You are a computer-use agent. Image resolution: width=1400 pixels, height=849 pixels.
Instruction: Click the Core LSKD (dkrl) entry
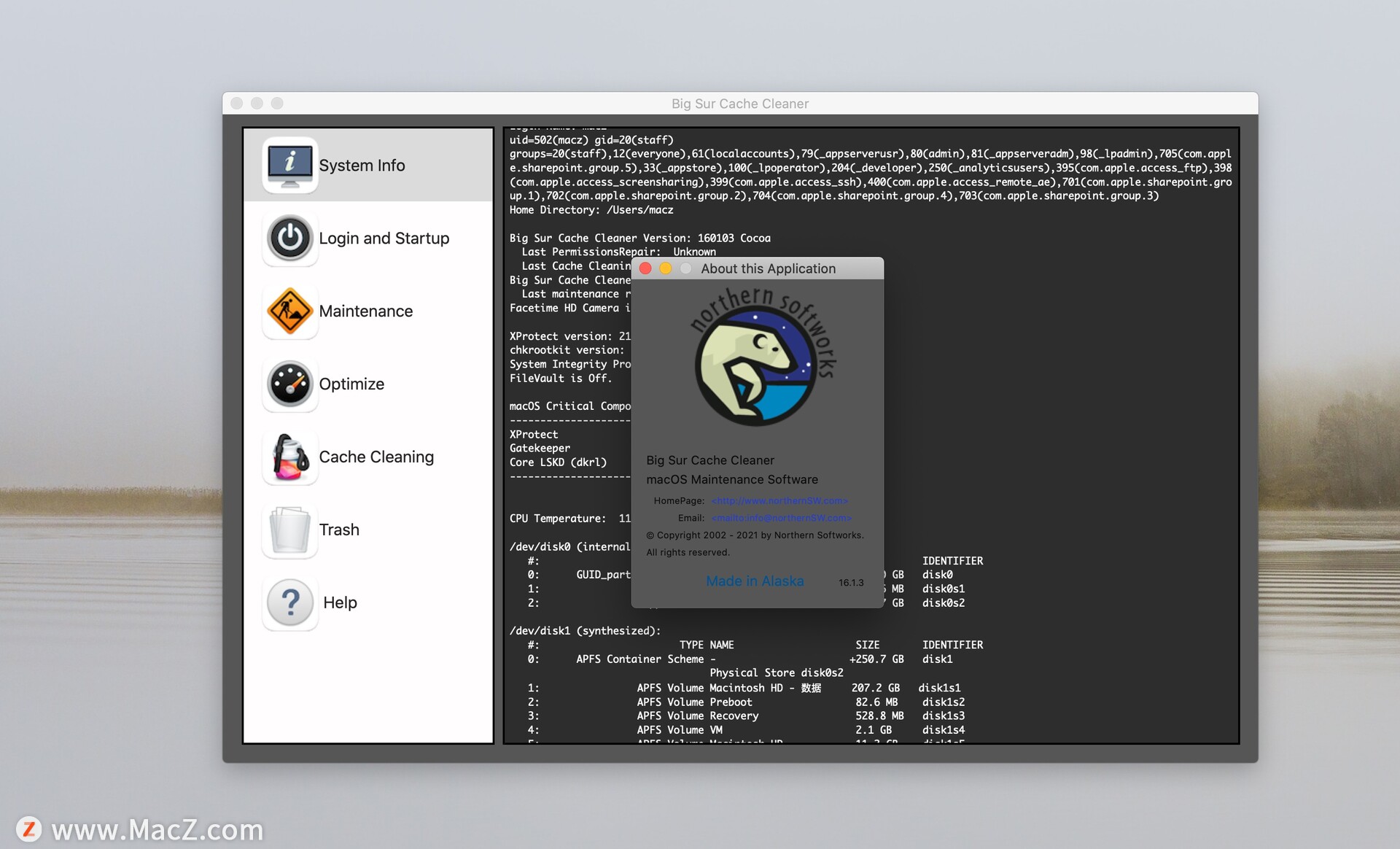click(558, 462)
